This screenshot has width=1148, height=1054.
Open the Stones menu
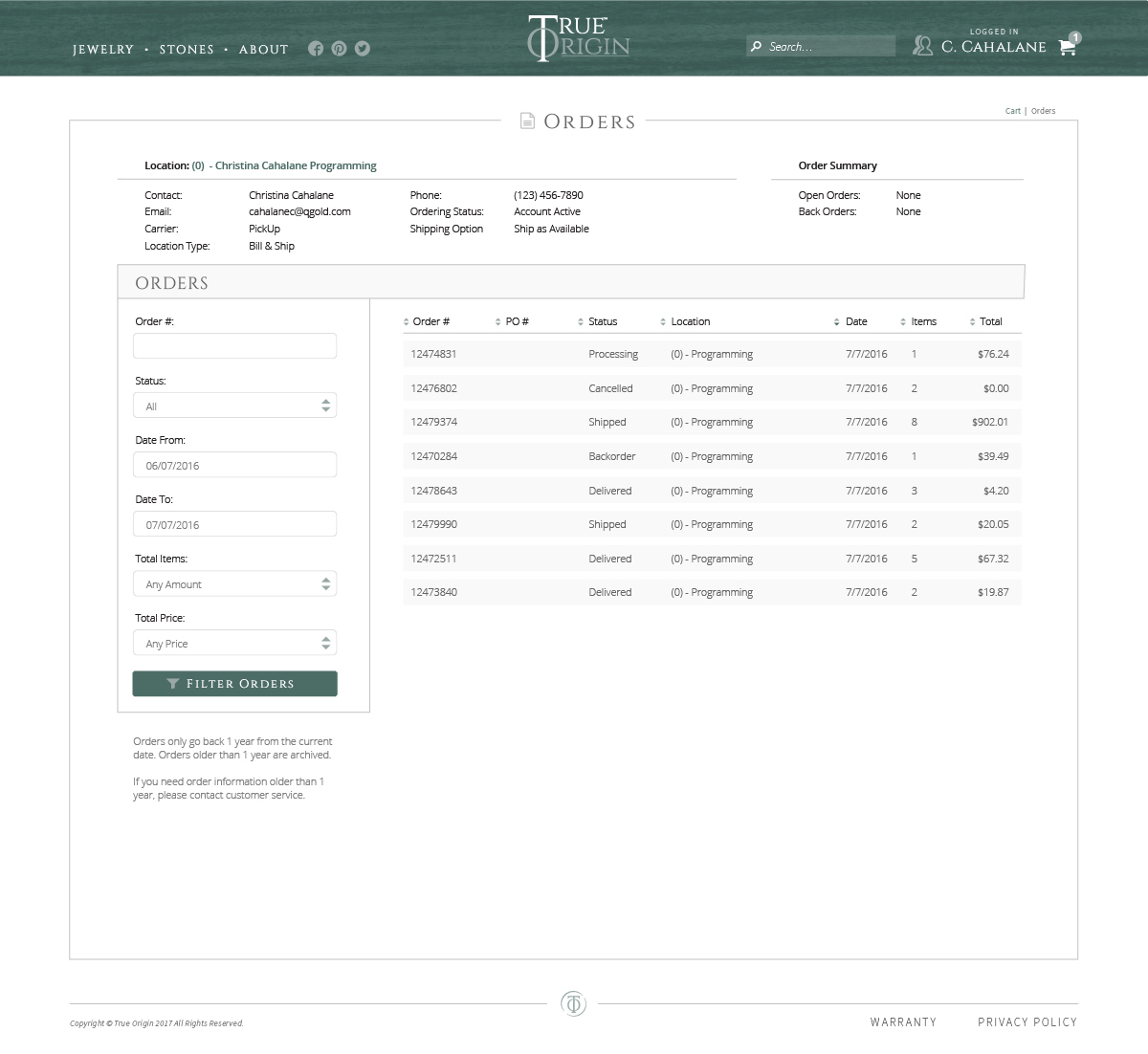click(188, 50)
